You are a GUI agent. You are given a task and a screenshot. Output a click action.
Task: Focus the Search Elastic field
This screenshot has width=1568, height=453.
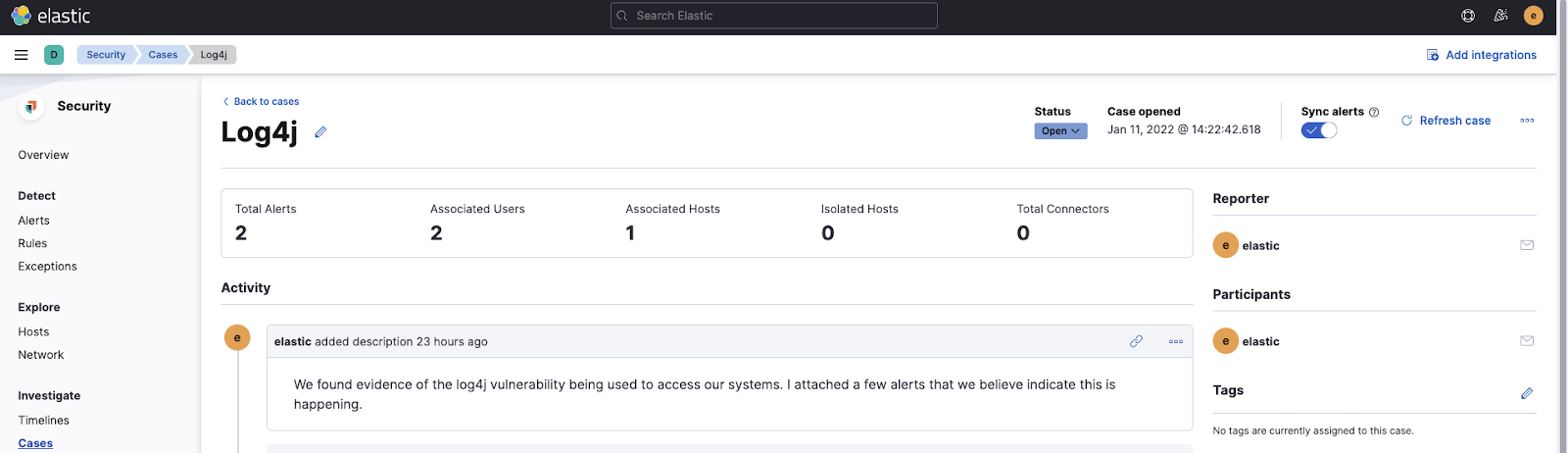pyautogui.click(x=774, y=16)
